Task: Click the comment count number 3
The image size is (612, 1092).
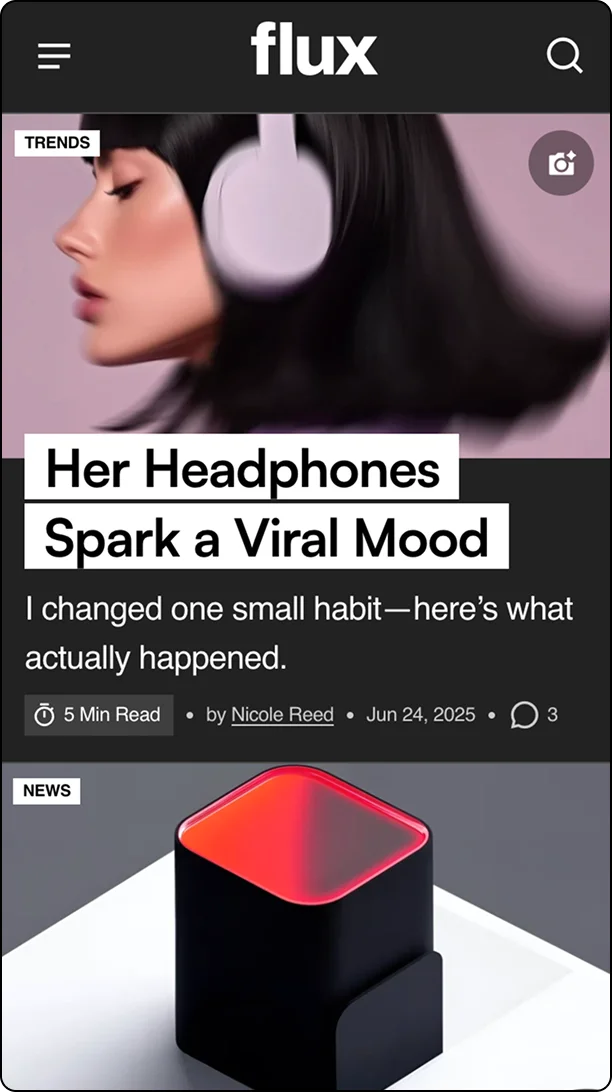Action: coord(552,715)
